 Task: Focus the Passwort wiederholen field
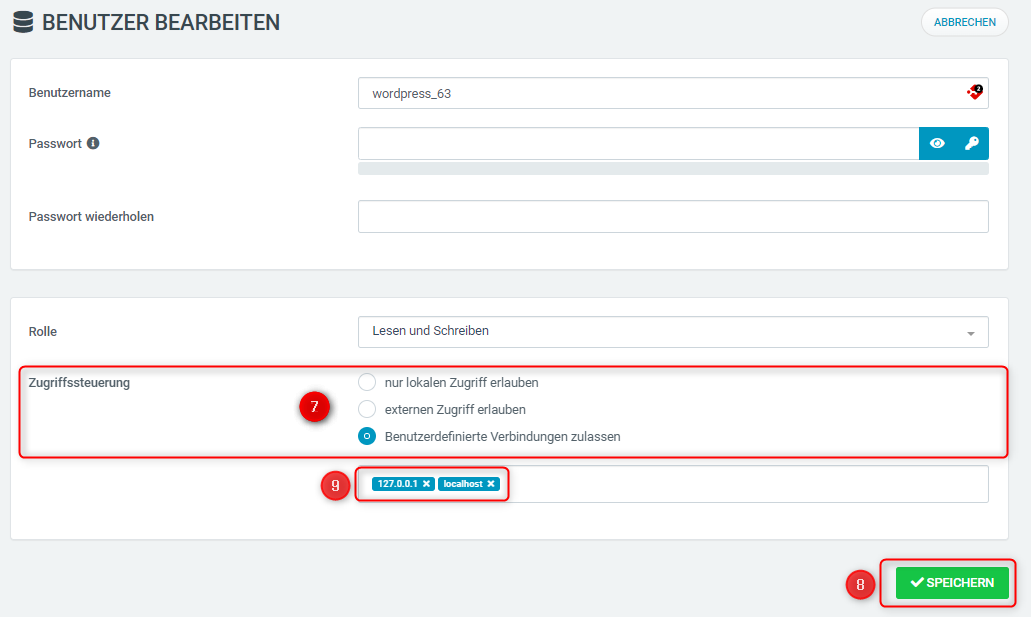coord(673,216)
